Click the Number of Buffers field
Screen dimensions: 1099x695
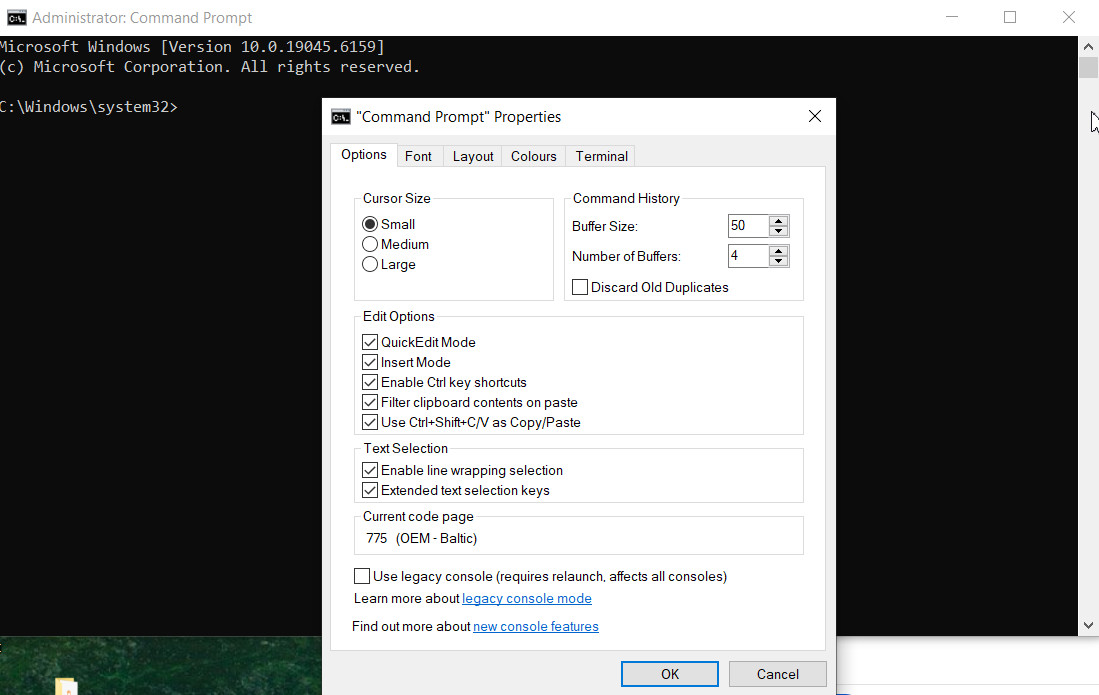[x=748, y=256]
